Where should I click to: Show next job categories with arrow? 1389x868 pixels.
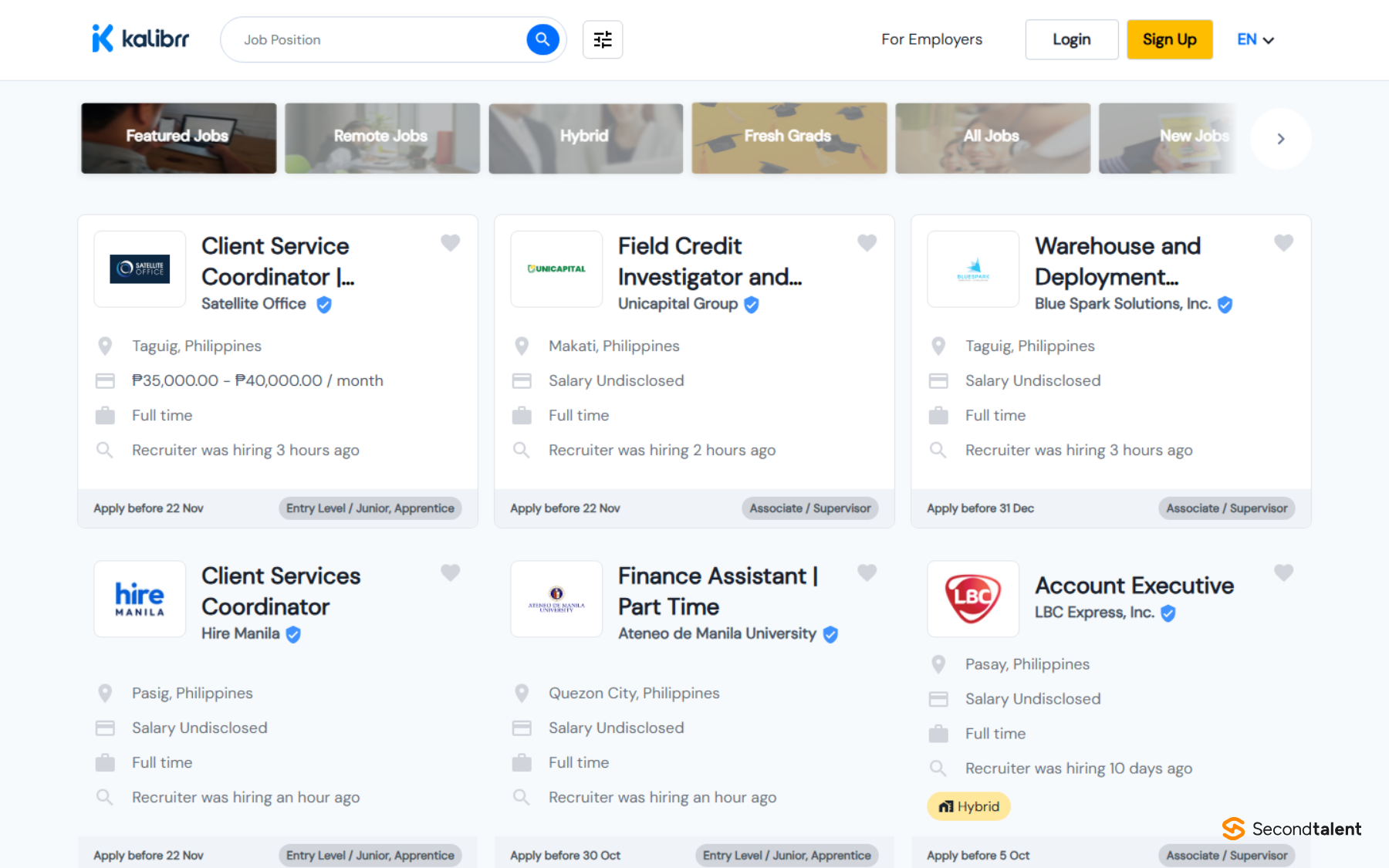[1281, 139]
